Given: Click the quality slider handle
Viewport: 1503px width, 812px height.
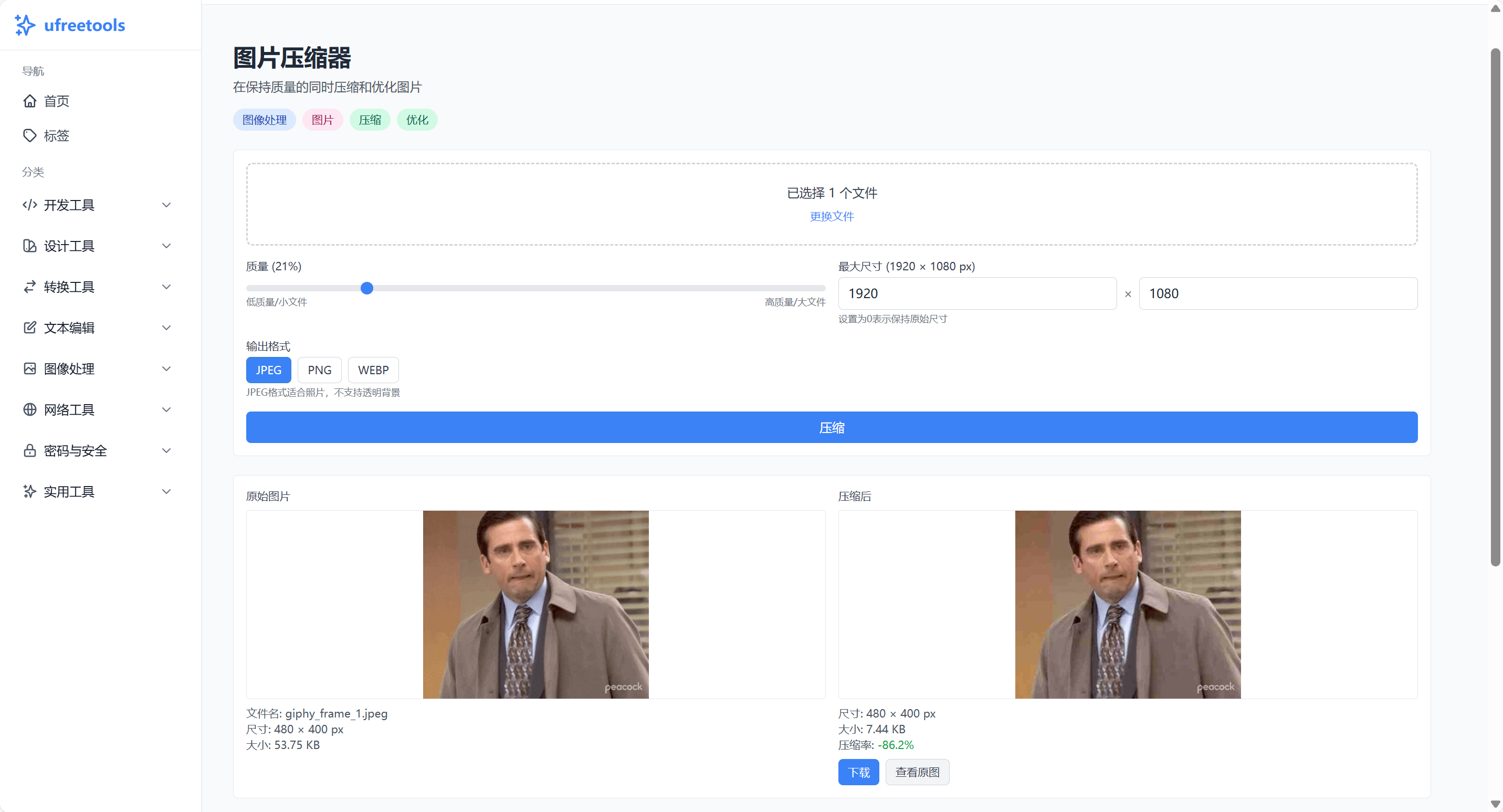Looking at the screenshot, I should [367, 288].
